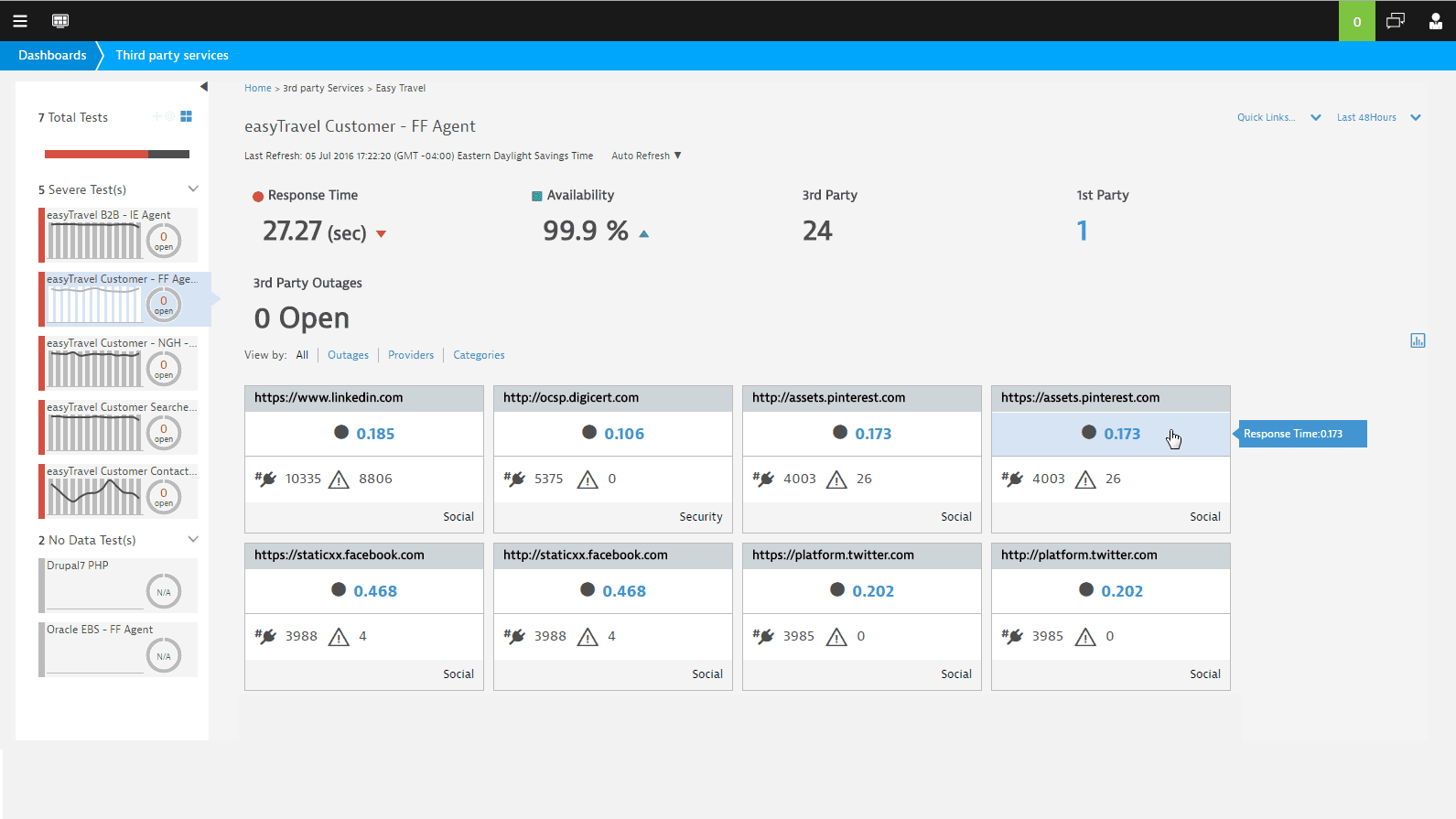Switch the view to Categories
This screenshot has width=1456, height=819.
click(479, 355)
